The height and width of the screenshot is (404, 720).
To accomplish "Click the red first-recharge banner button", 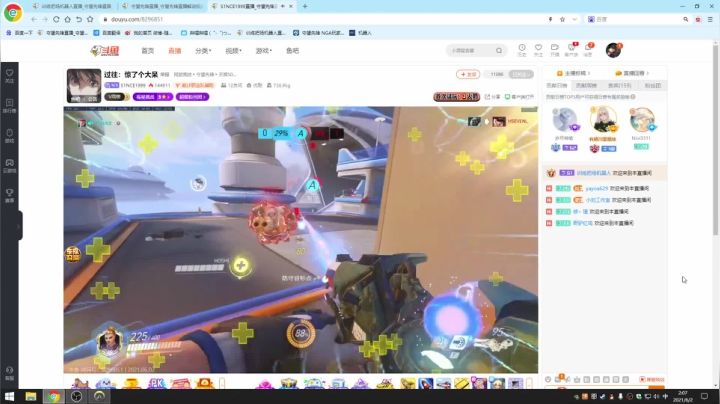I will point(456,97).
